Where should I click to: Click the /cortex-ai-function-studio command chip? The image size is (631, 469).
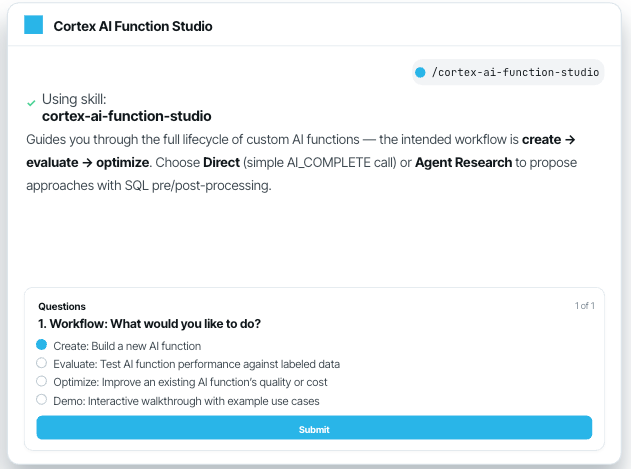(508, 72)
